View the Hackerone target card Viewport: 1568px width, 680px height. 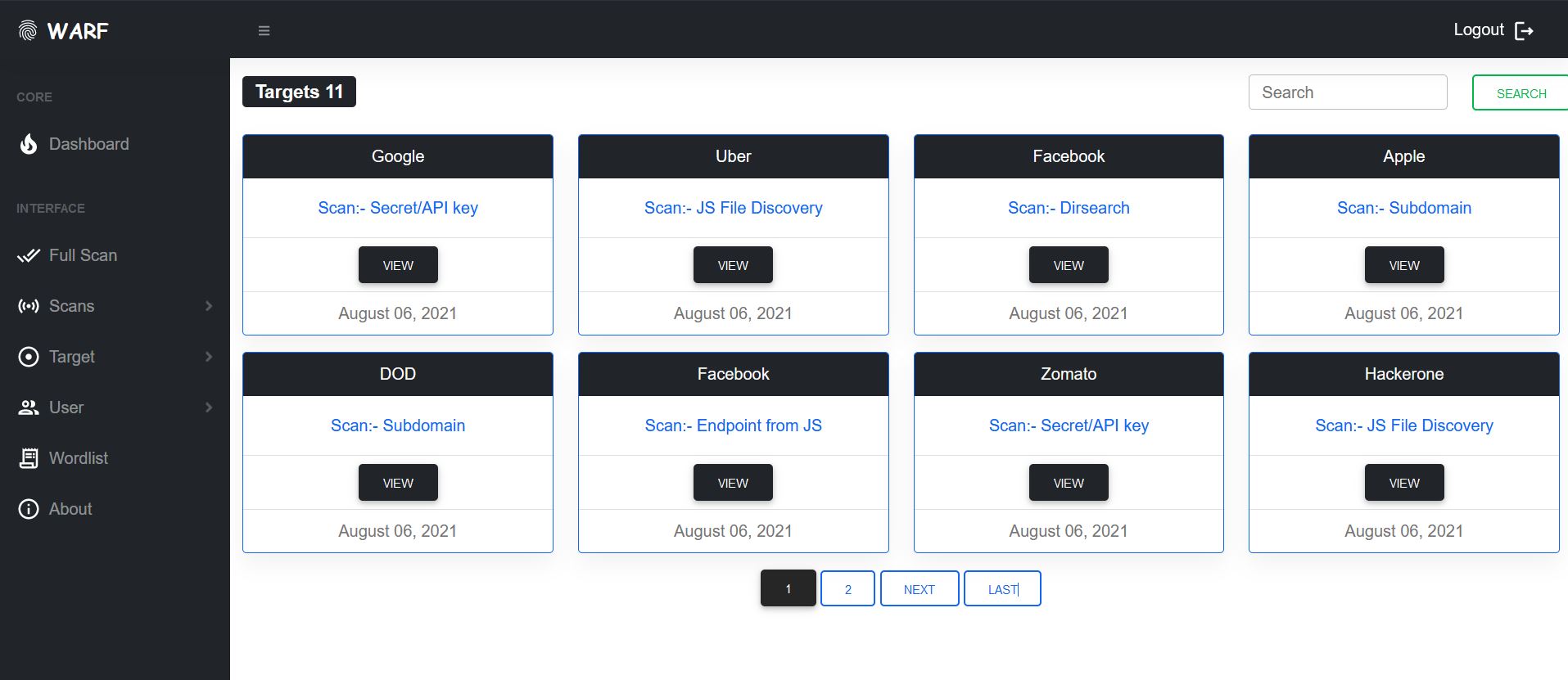point(1404,483)
